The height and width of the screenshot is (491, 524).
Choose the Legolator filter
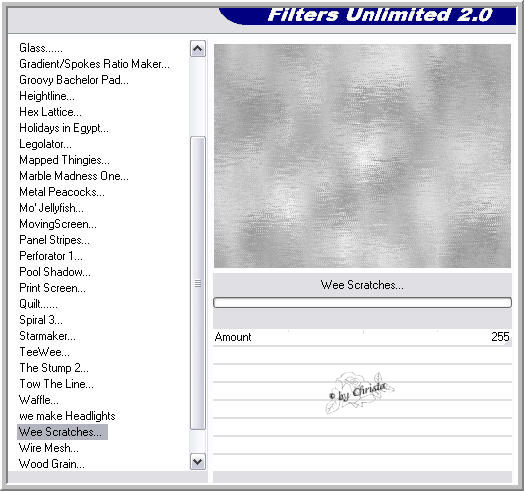45,144
